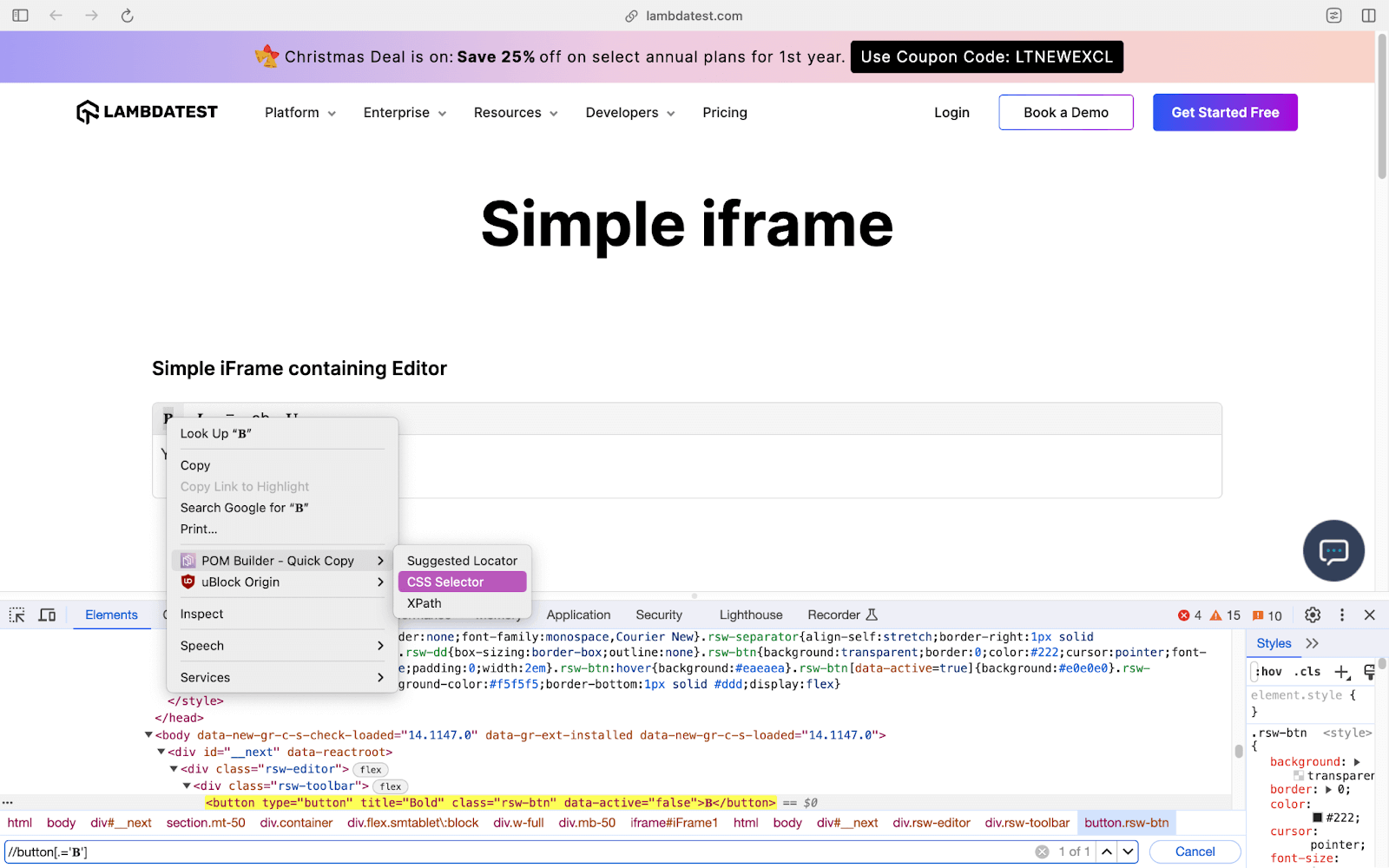This screenshot has height=868, width=1389.
Task: Open DevTools settings gear
Action: pyautogui.click(x=1313, y=615)
